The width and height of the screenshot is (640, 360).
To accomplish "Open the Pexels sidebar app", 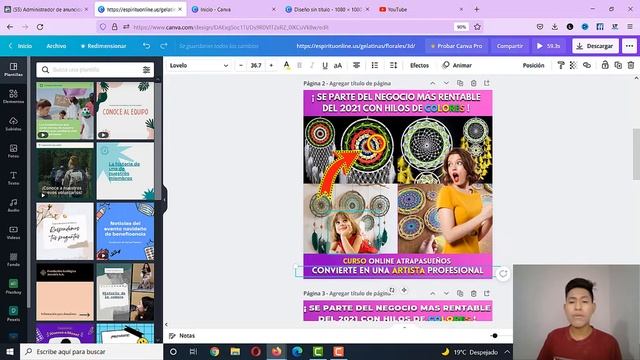I will (13, 313).
